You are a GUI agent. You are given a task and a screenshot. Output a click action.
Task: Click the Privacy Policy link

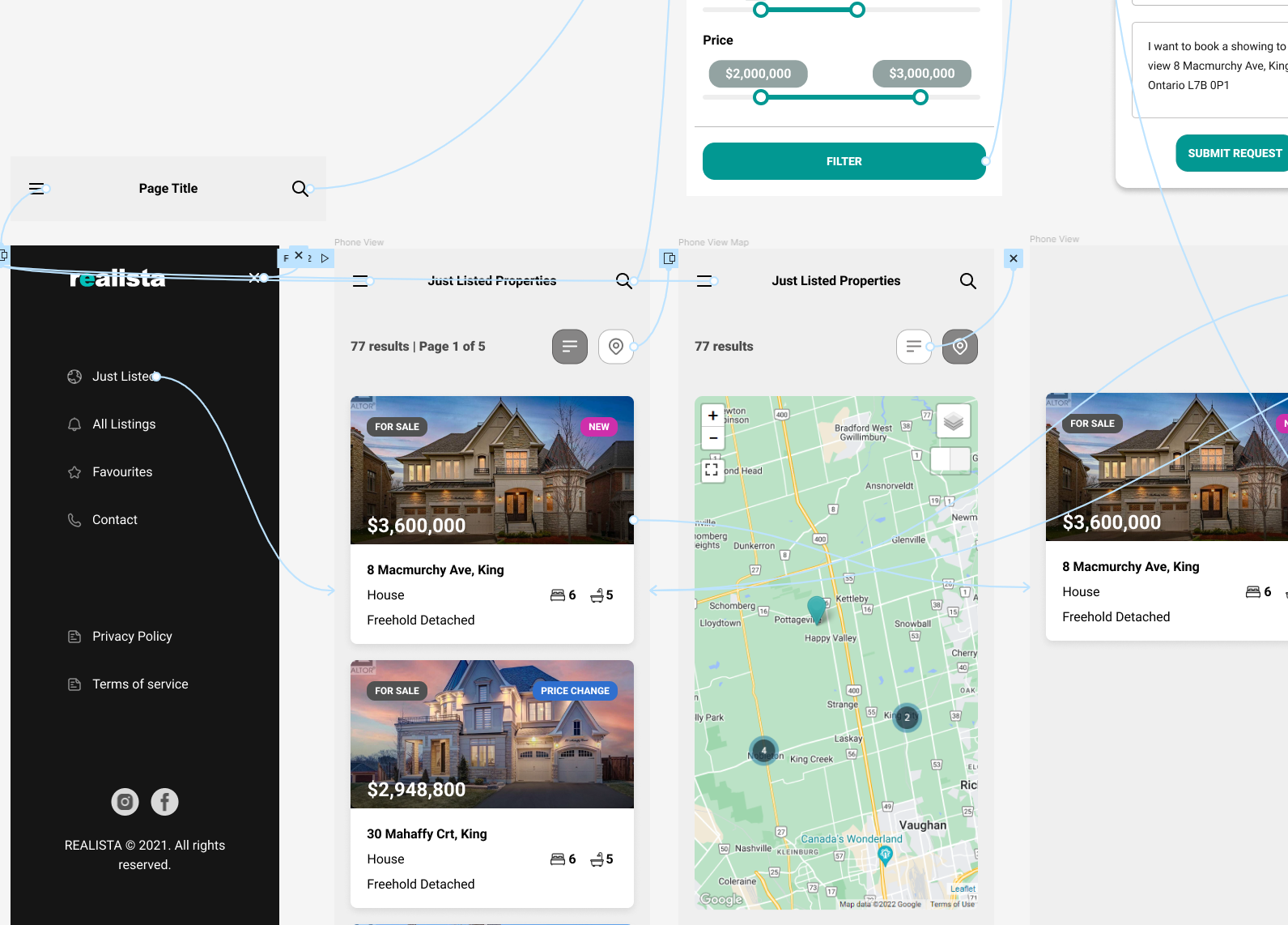132,637
